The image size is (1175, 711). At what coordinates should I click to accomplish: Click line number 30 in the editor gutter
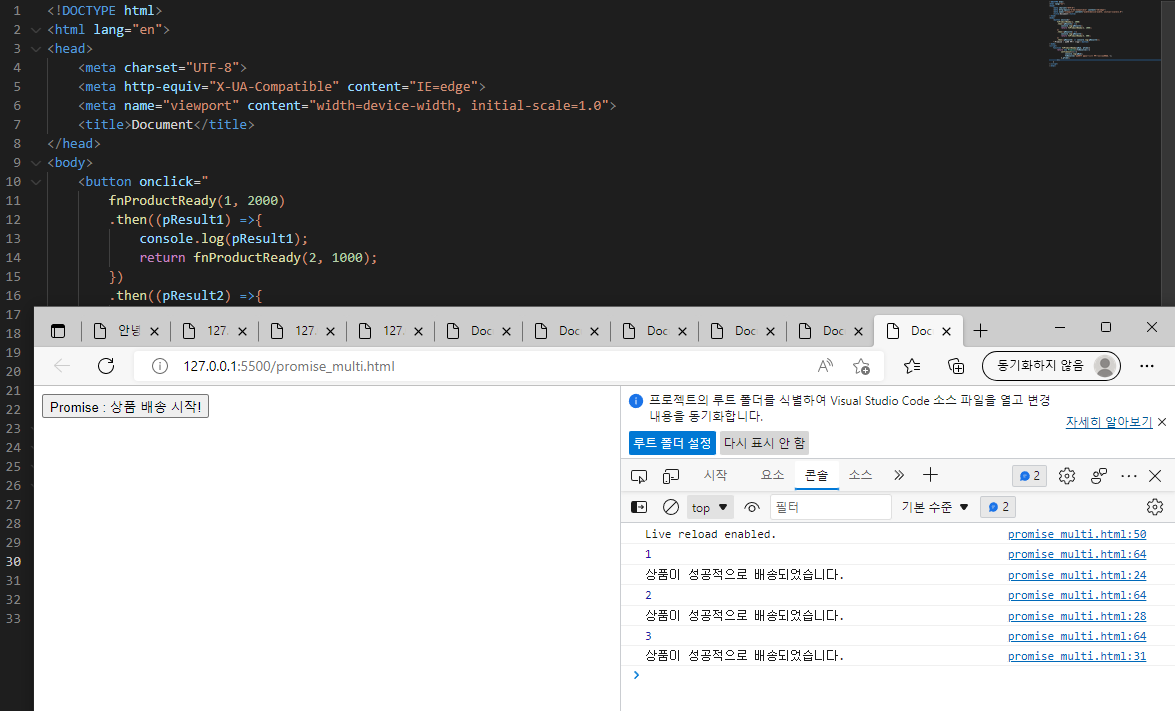point(13,561)
